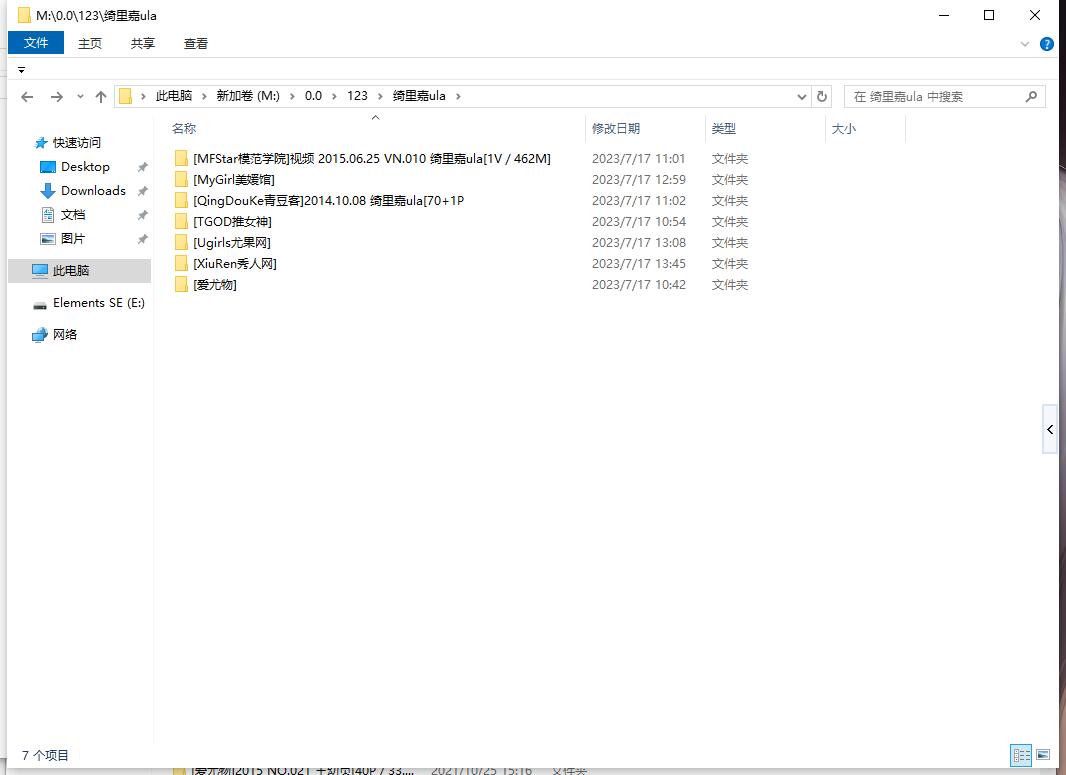Viewport: 1066px width, 775px height.
Task: Open recent locations dropdown arrow
Action: [x=78, y=97]
